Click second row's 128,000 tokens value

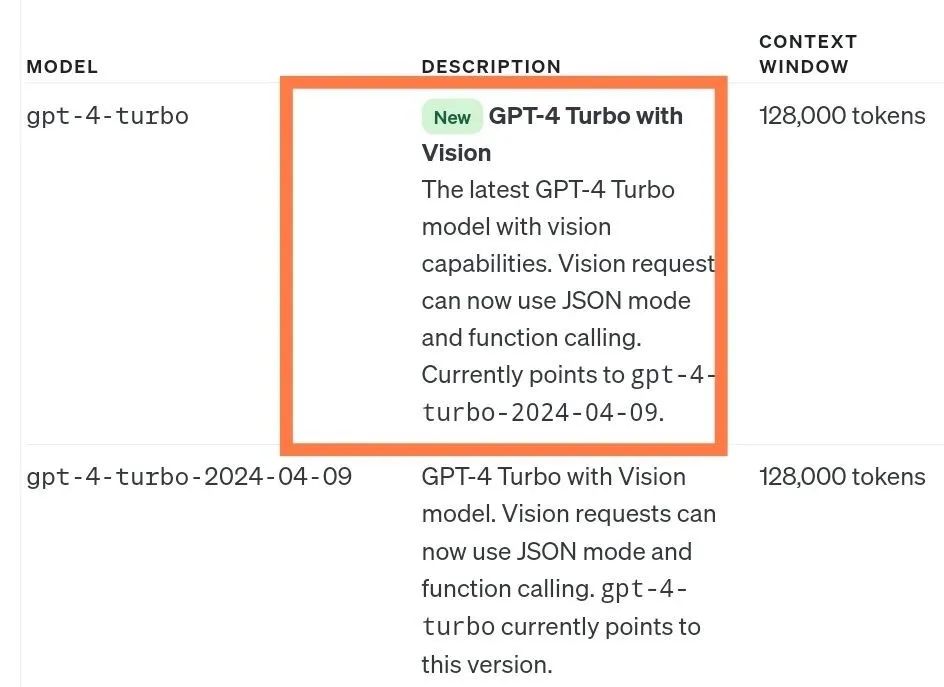(x=842, y=476)
